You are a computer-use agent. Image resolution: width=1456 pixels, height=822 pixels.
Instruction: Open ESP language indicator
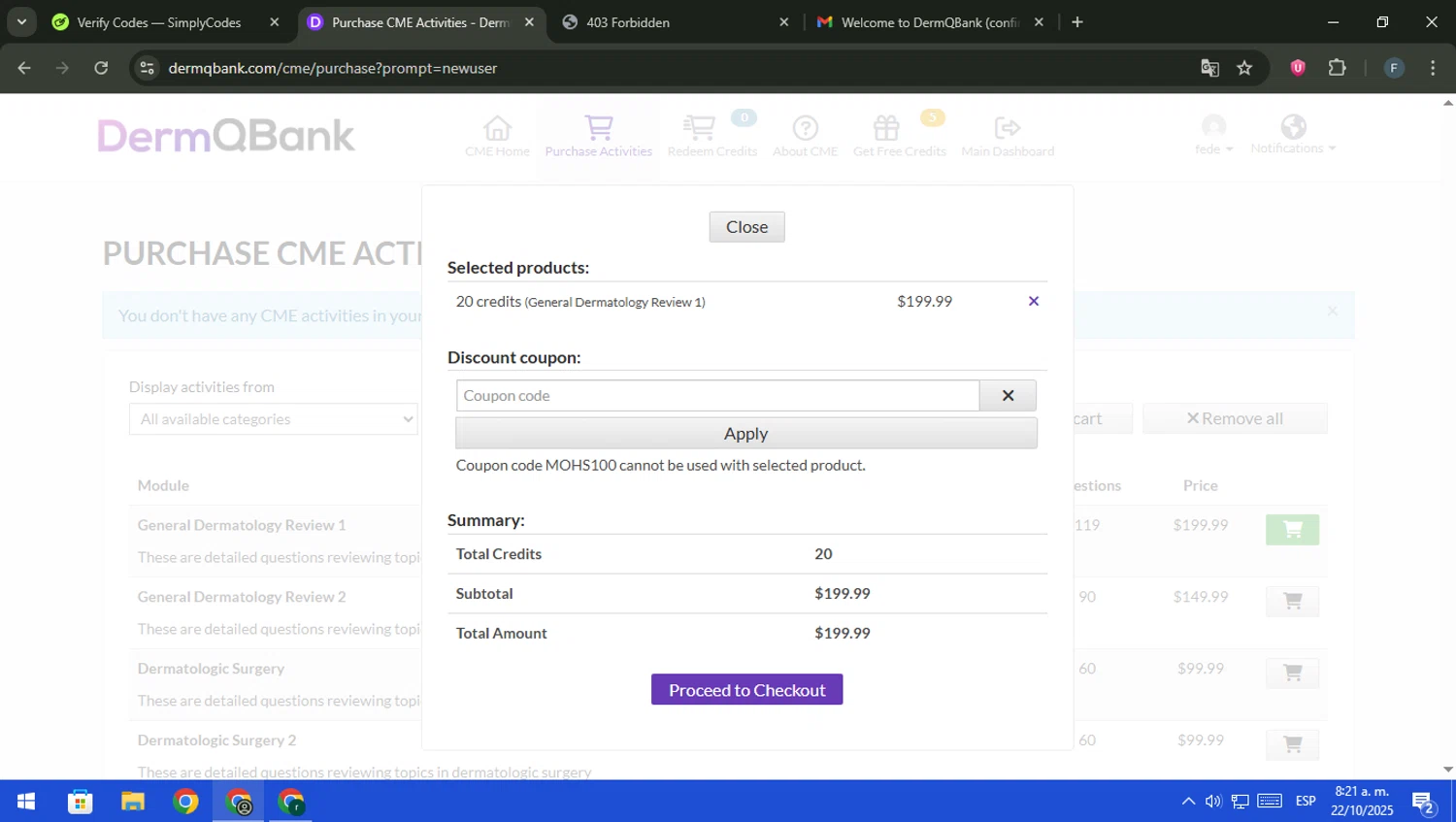(1306, 802)
